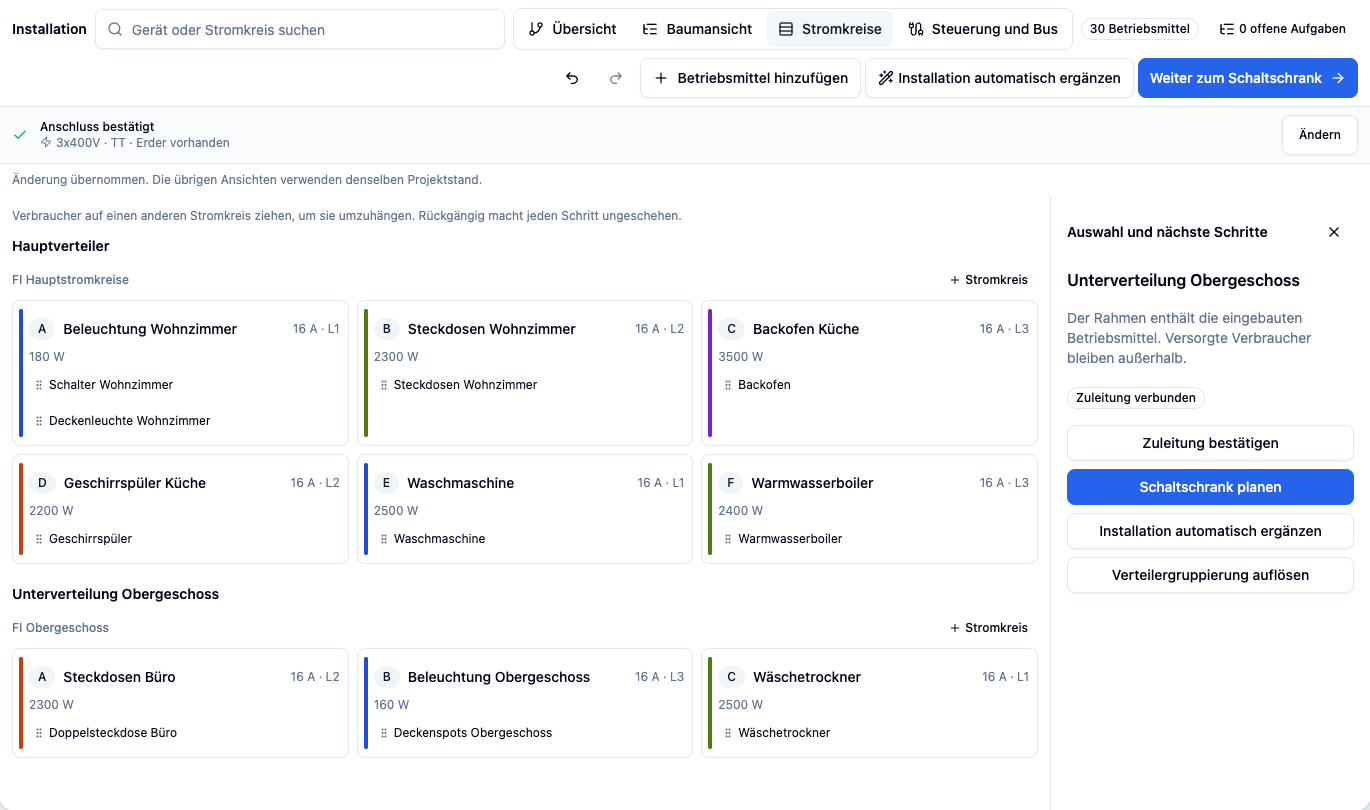1370x810 pixels.
Task: Click the redo arrow icon
Action: click(x=616, y=78)
